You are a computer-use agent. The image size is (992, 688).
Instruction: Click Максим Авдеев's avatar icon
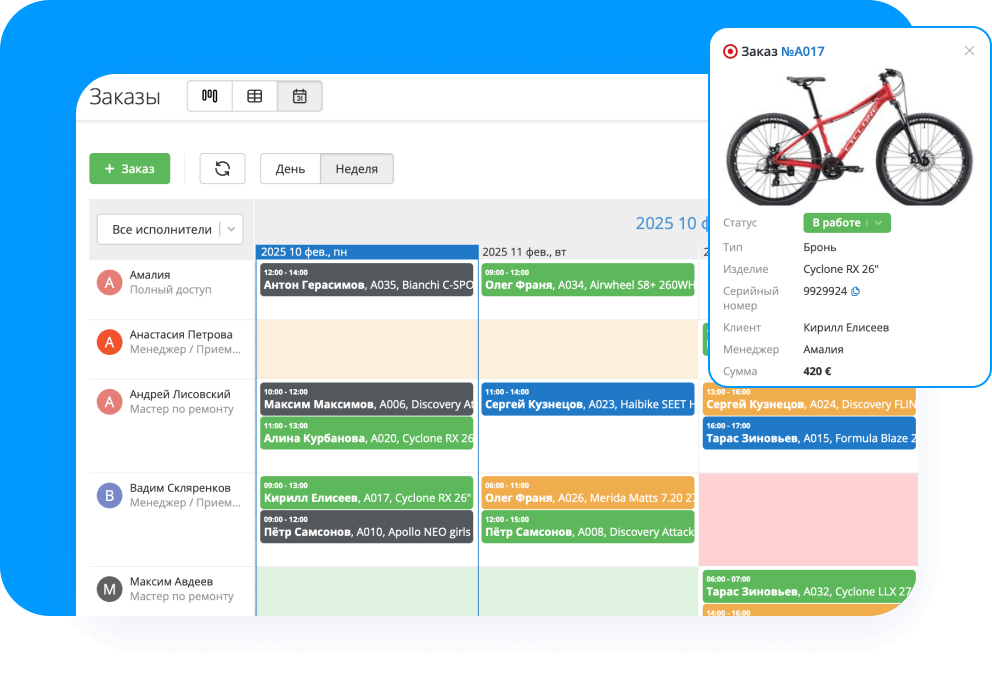(x=109, y=589)
